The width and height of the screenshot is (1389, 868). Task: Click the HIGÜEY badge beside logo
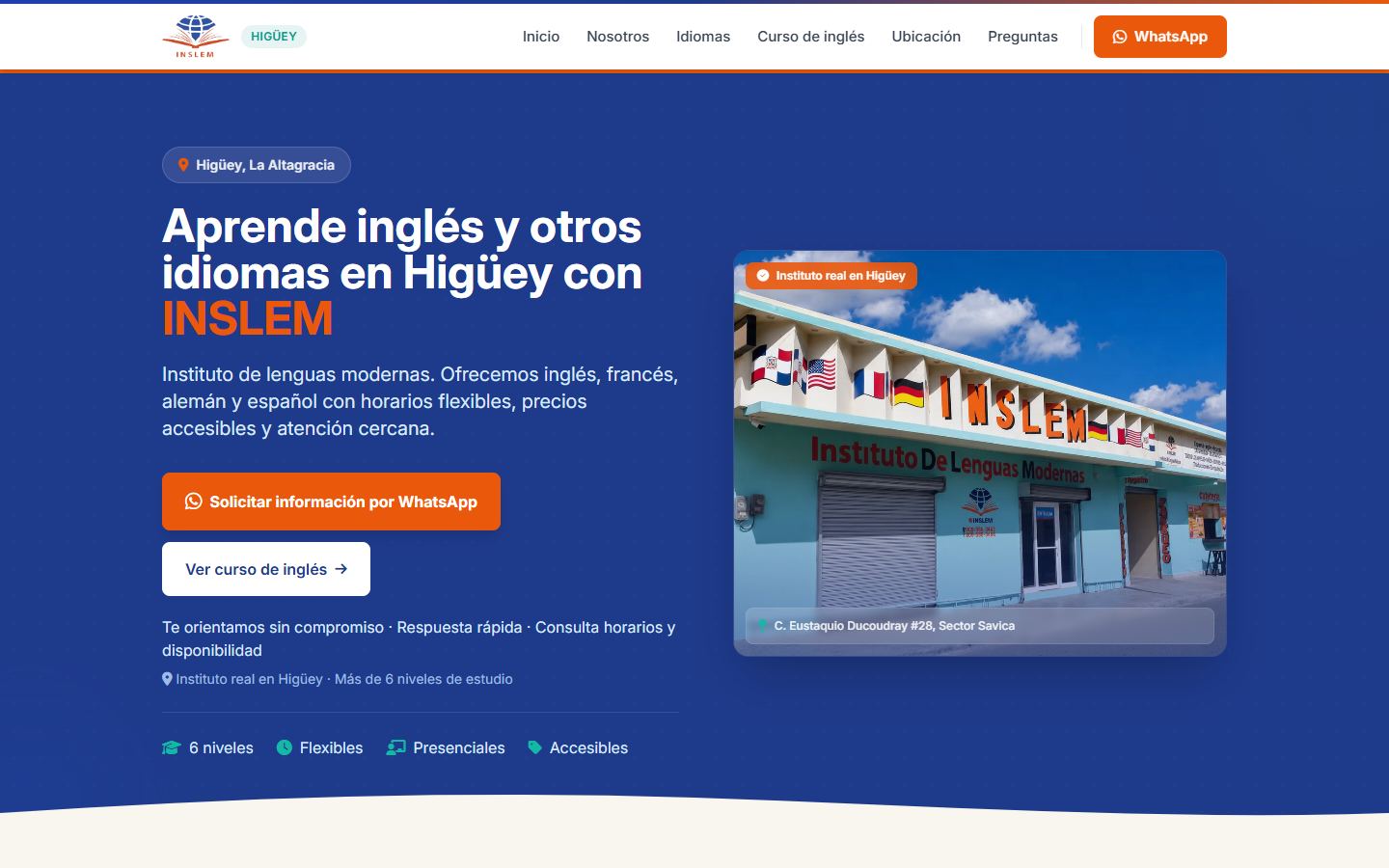[274, 37]
